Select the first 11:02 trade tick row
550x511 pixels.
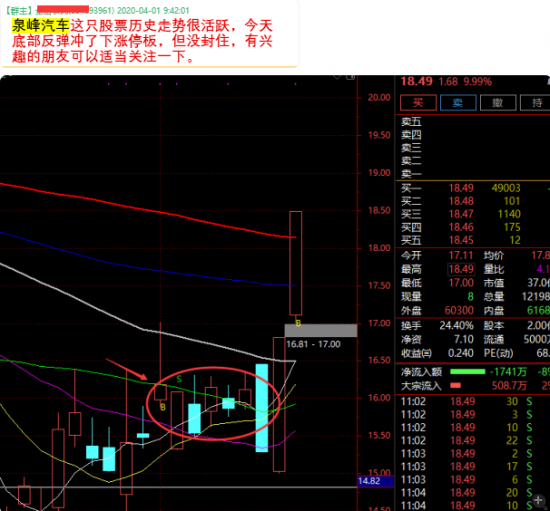[x=472, y=401]
